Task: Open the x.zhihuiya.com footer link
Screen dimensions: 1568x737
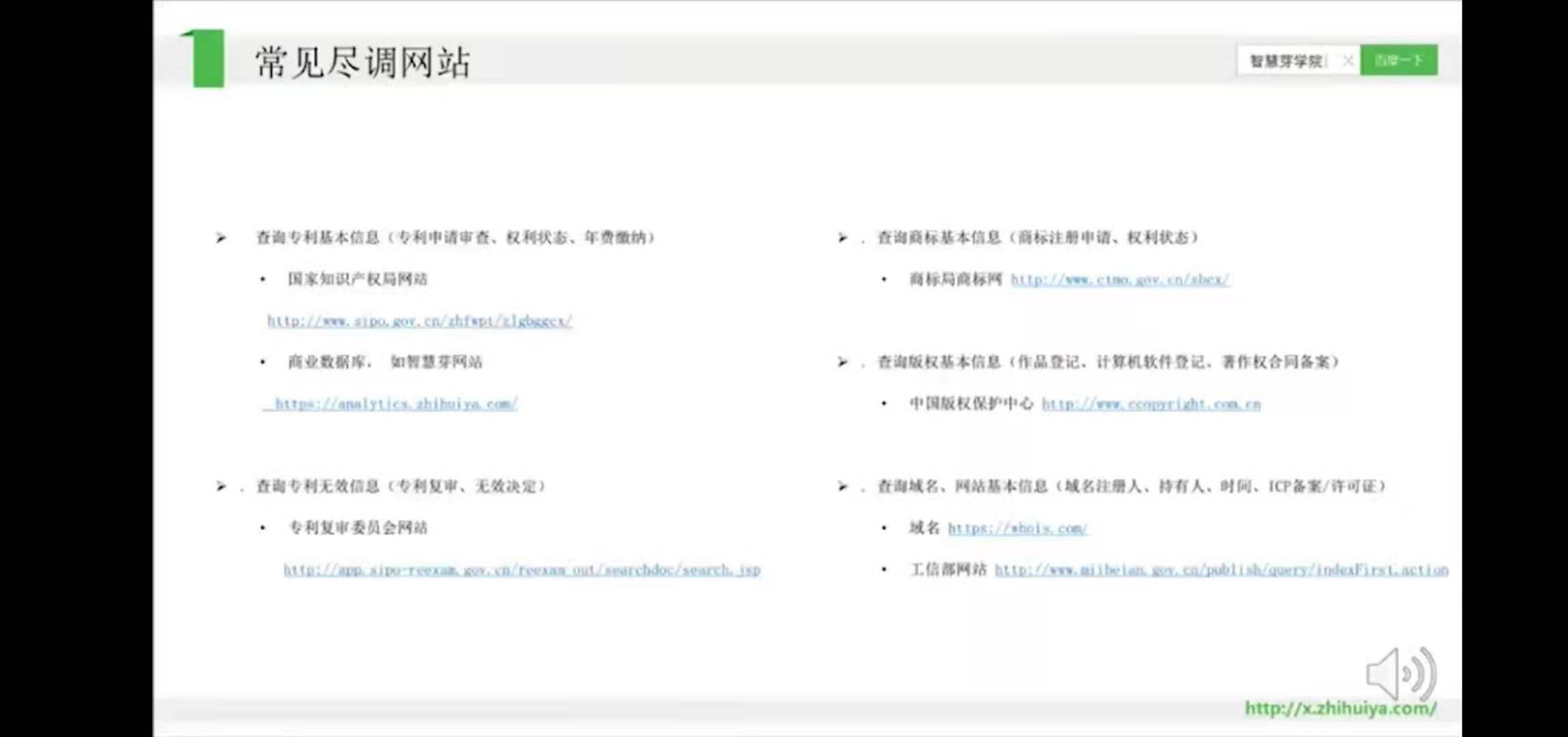Action: click(x=1340, y=708)
